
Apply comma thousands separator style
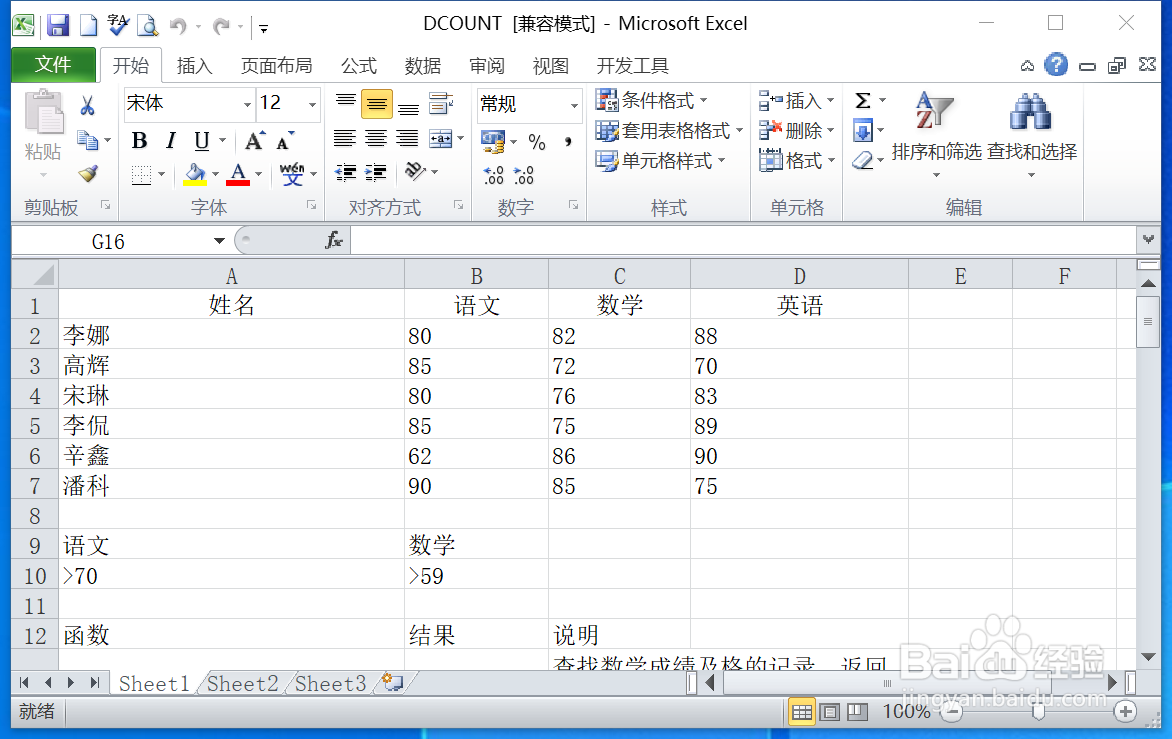click(x=568, y=142)
